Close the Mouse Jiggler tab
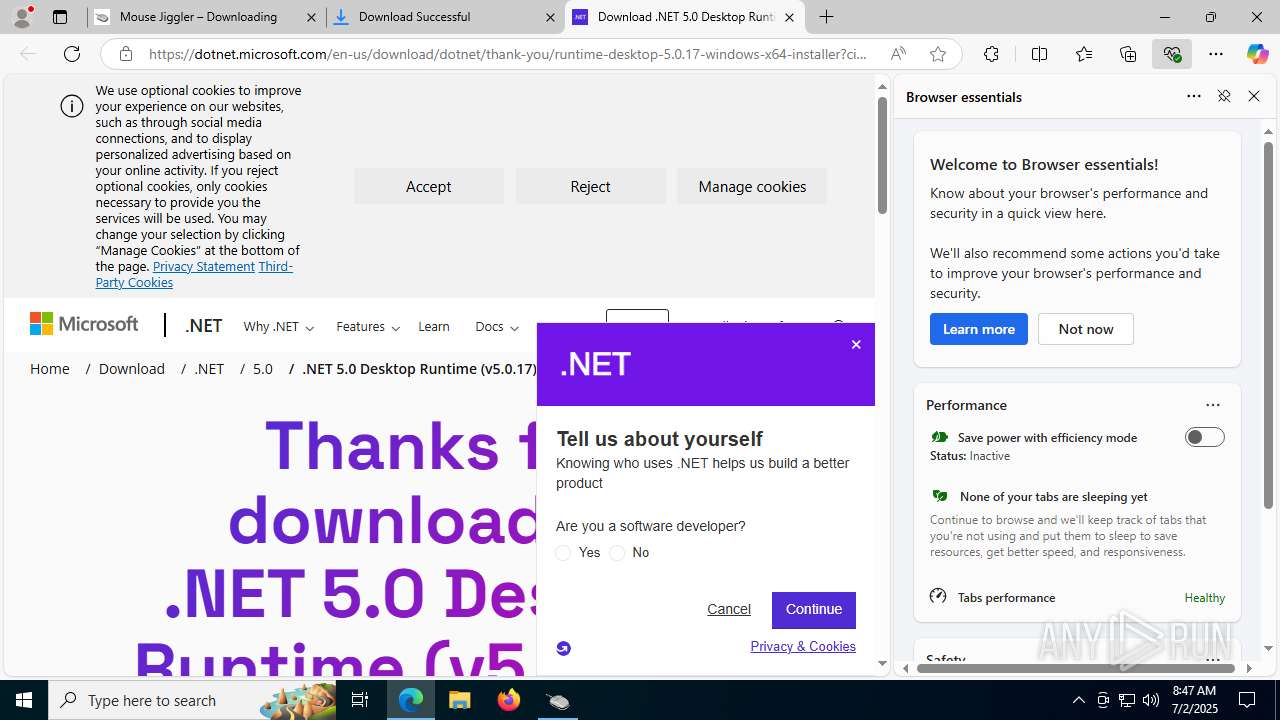 click(311, 17)
